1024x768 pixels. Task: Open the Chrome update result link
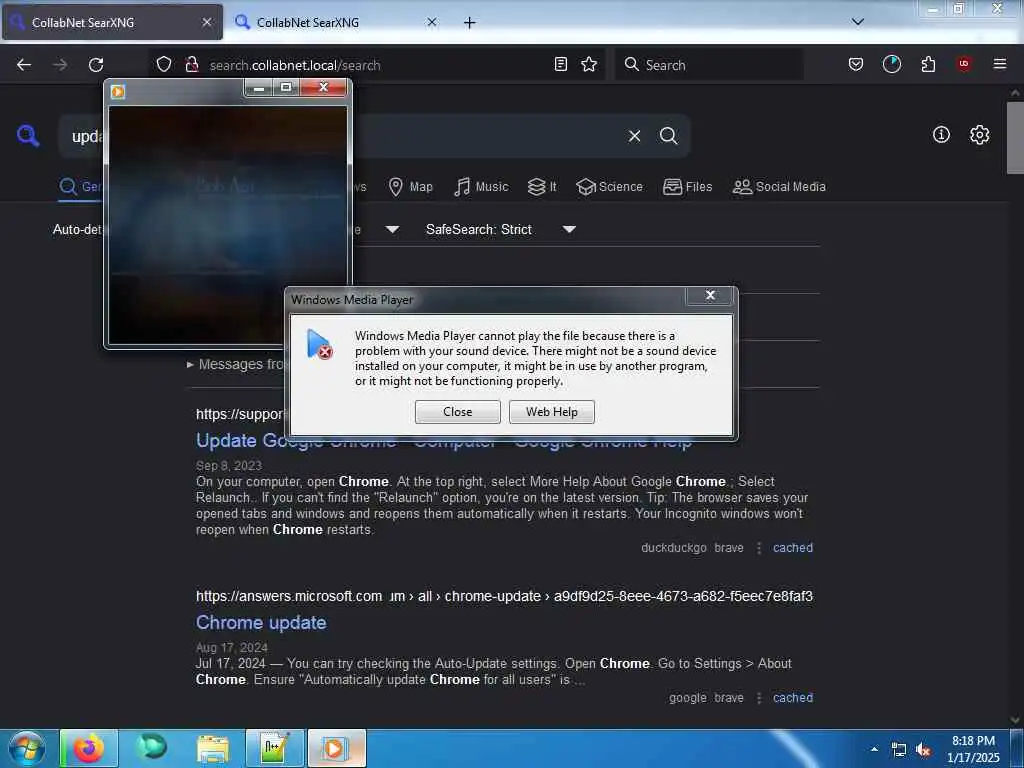point(261,622)
